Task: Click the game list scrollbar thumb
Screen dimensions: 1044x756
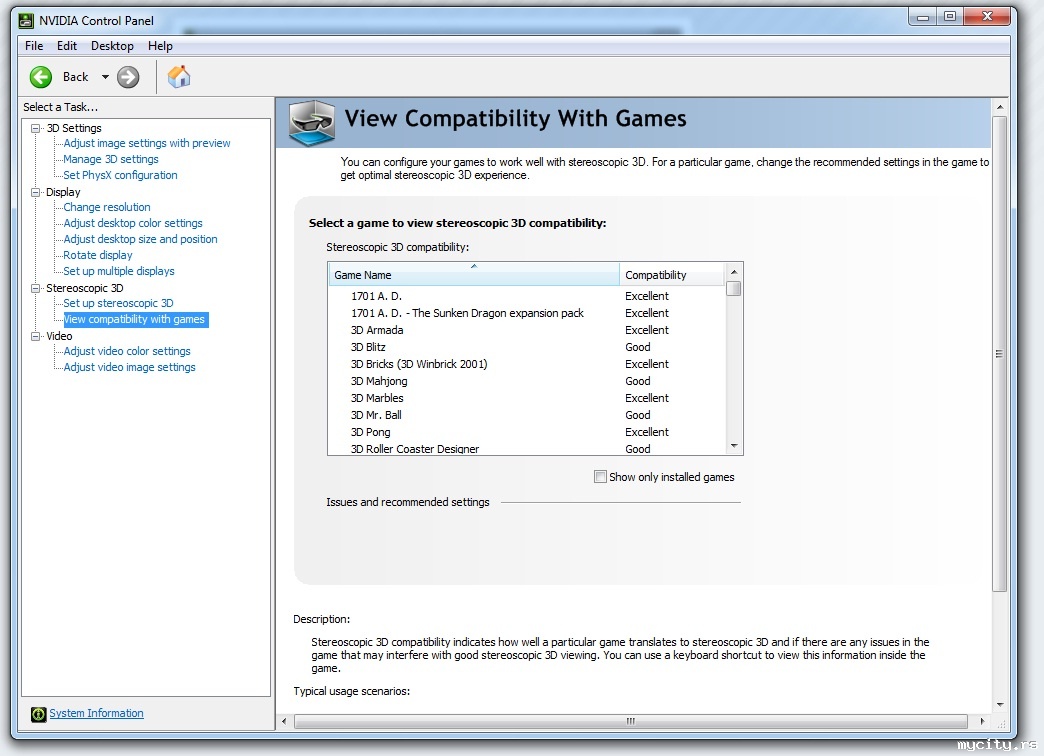Action: [x=734, y=288]
